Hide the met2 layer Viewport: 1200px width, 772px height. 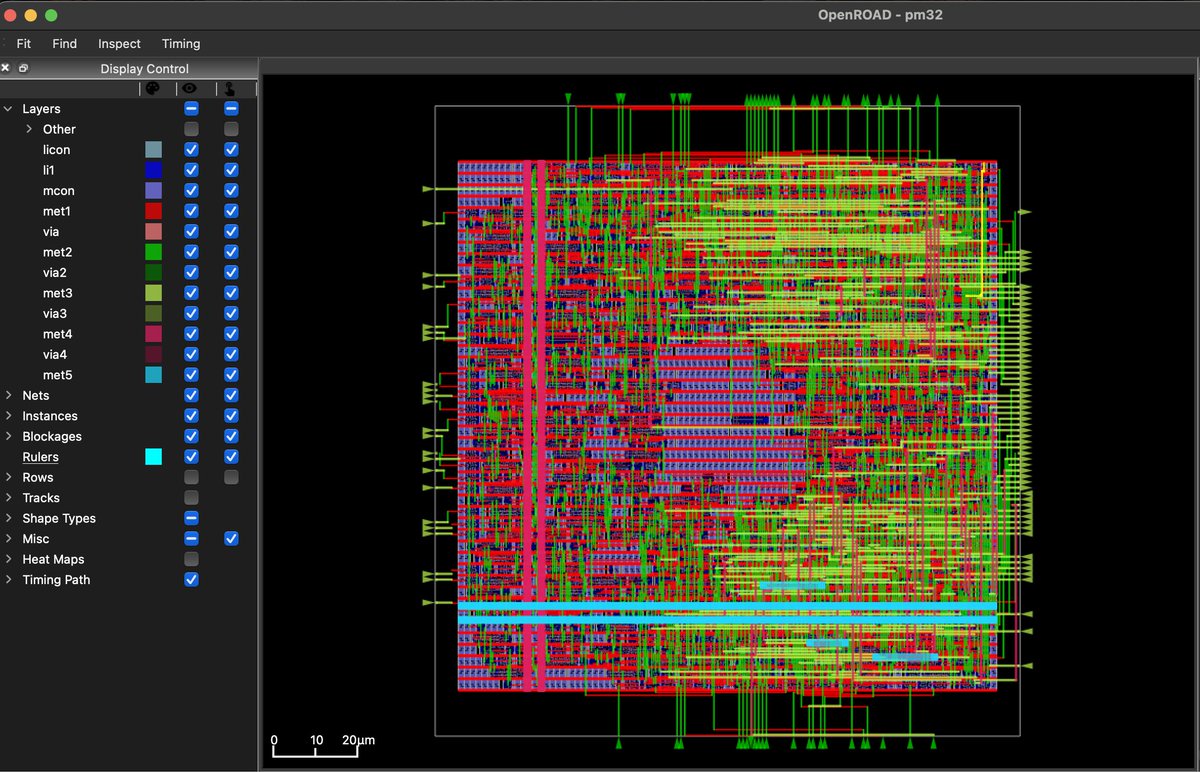pyautogui.click(x=191, y=252)
